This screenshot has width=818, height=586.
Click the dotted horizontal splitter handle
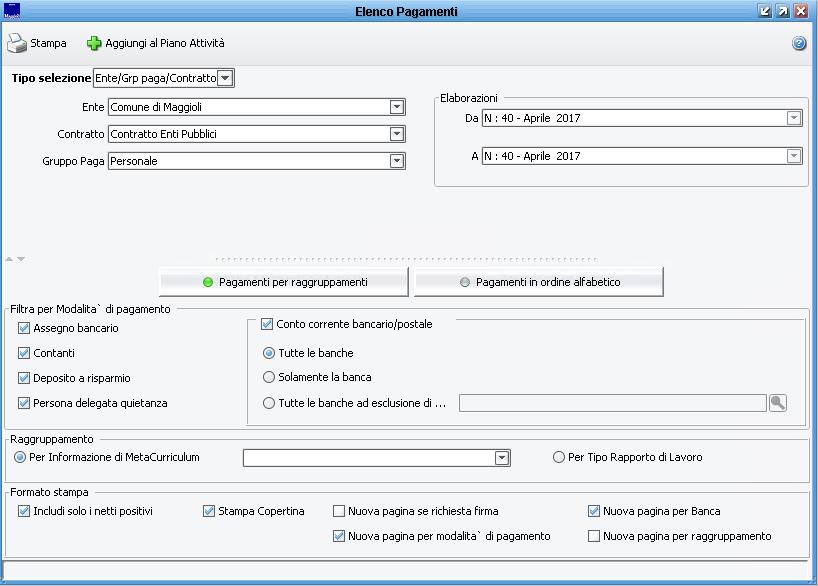coord(406,259)
